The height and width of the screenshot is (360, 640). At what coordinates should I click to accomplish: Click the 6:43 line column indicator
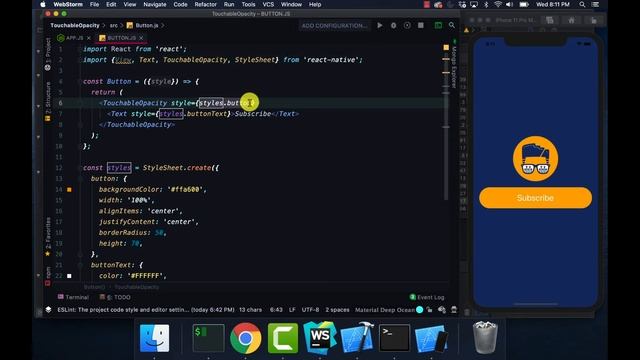click(x=276, y=310)
